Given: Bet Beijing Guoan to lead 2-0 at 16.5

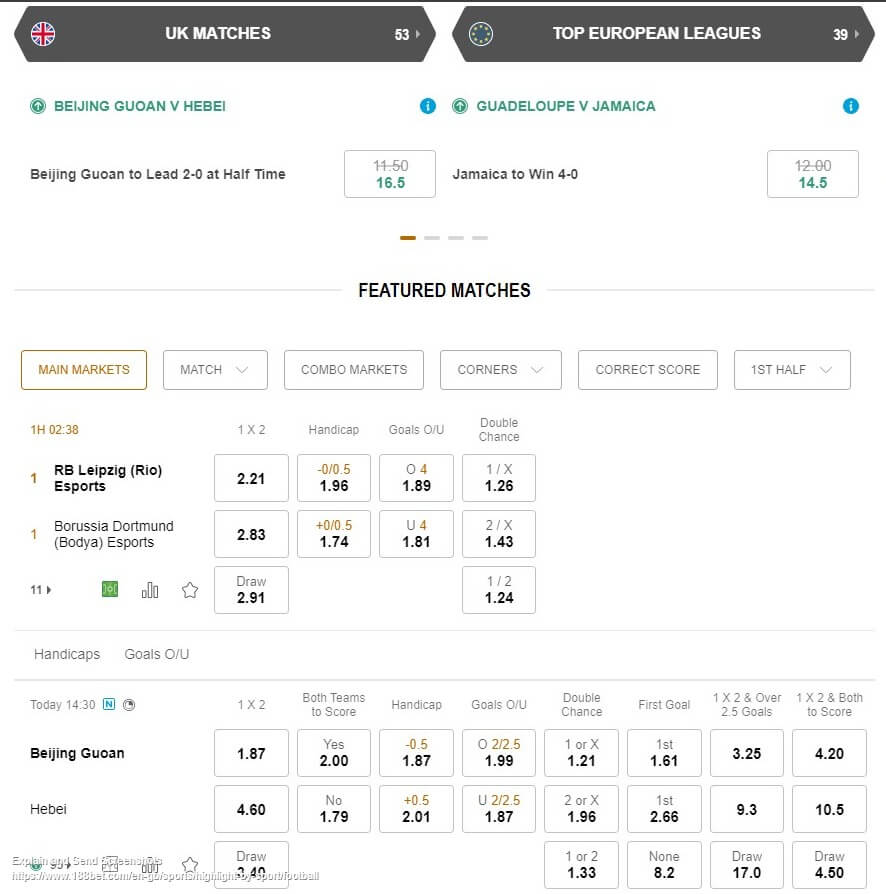Looking at the screenshot, I should (390, 174).
